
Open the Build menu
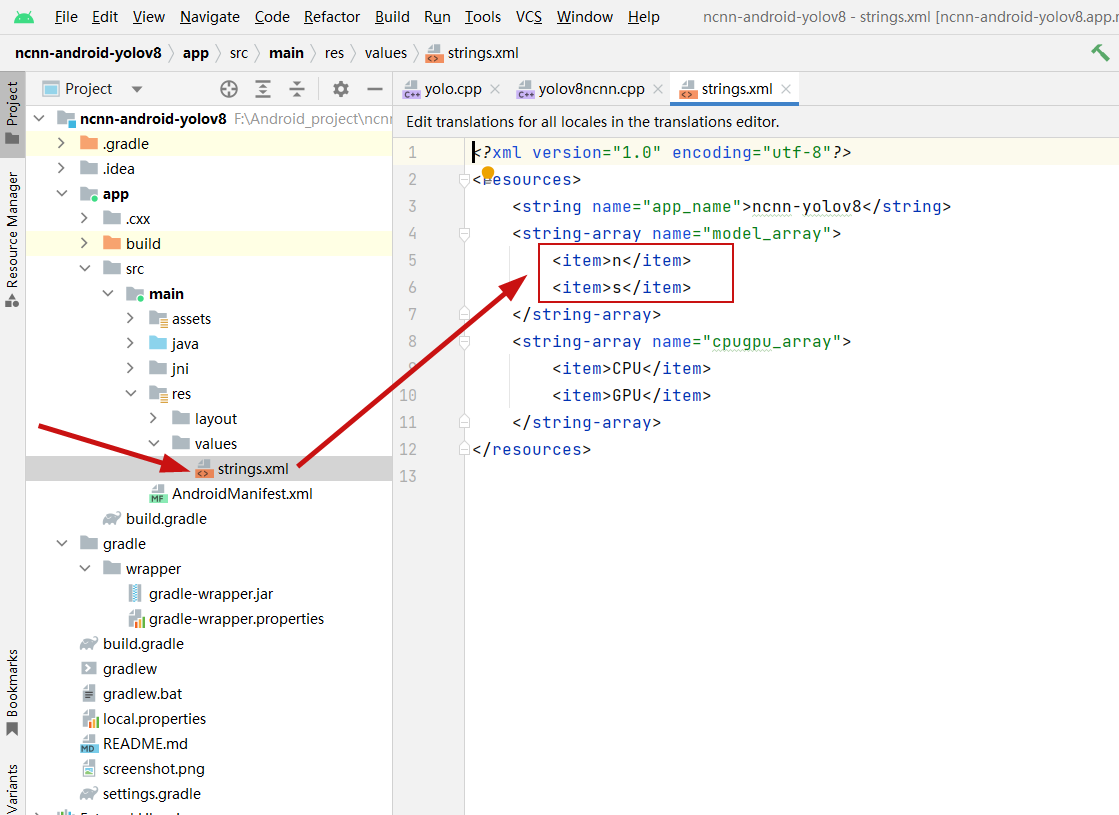point(392,16)
